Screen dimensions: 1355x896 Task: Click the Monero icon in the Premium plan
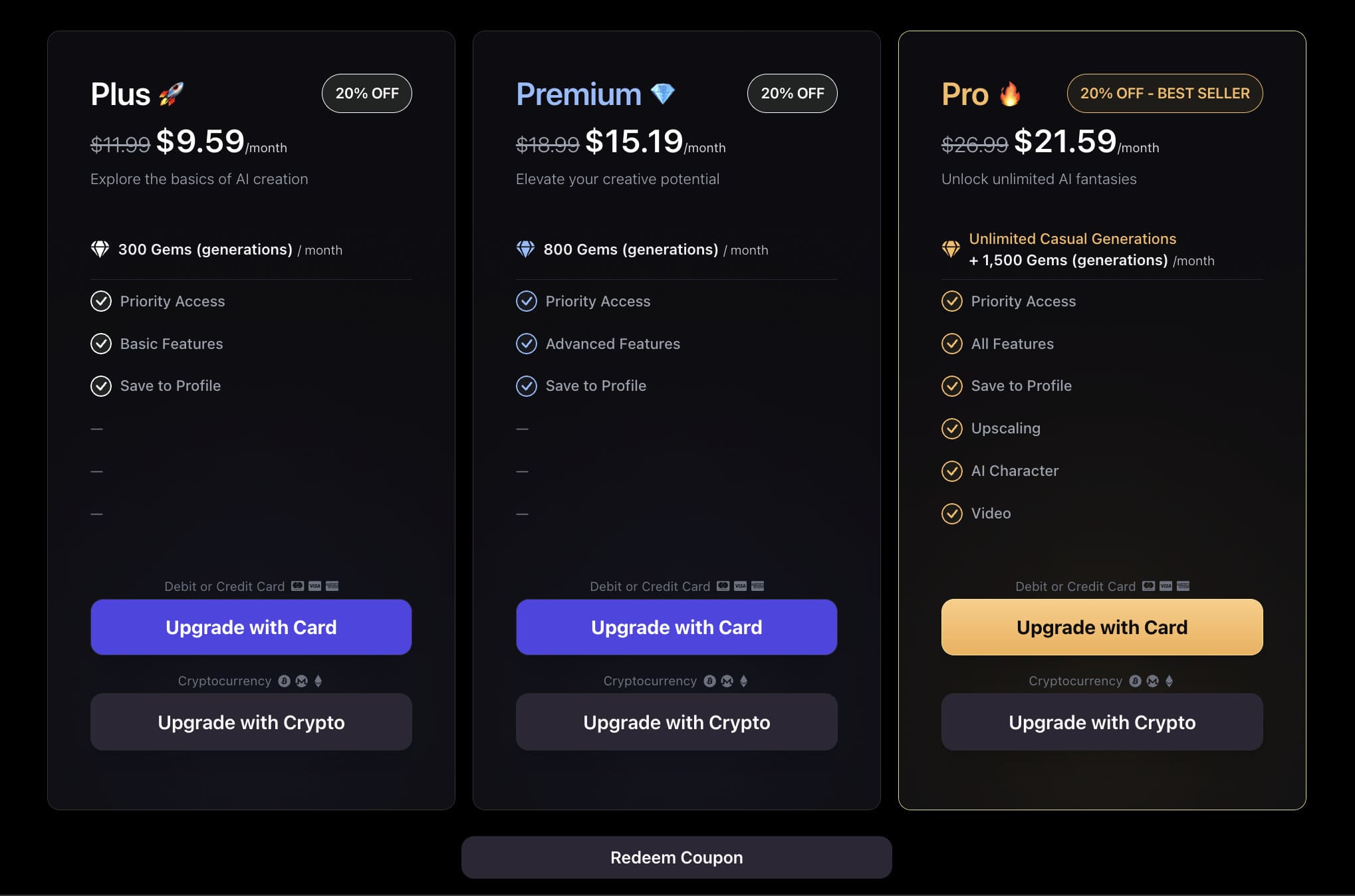[x=727, y=681]
